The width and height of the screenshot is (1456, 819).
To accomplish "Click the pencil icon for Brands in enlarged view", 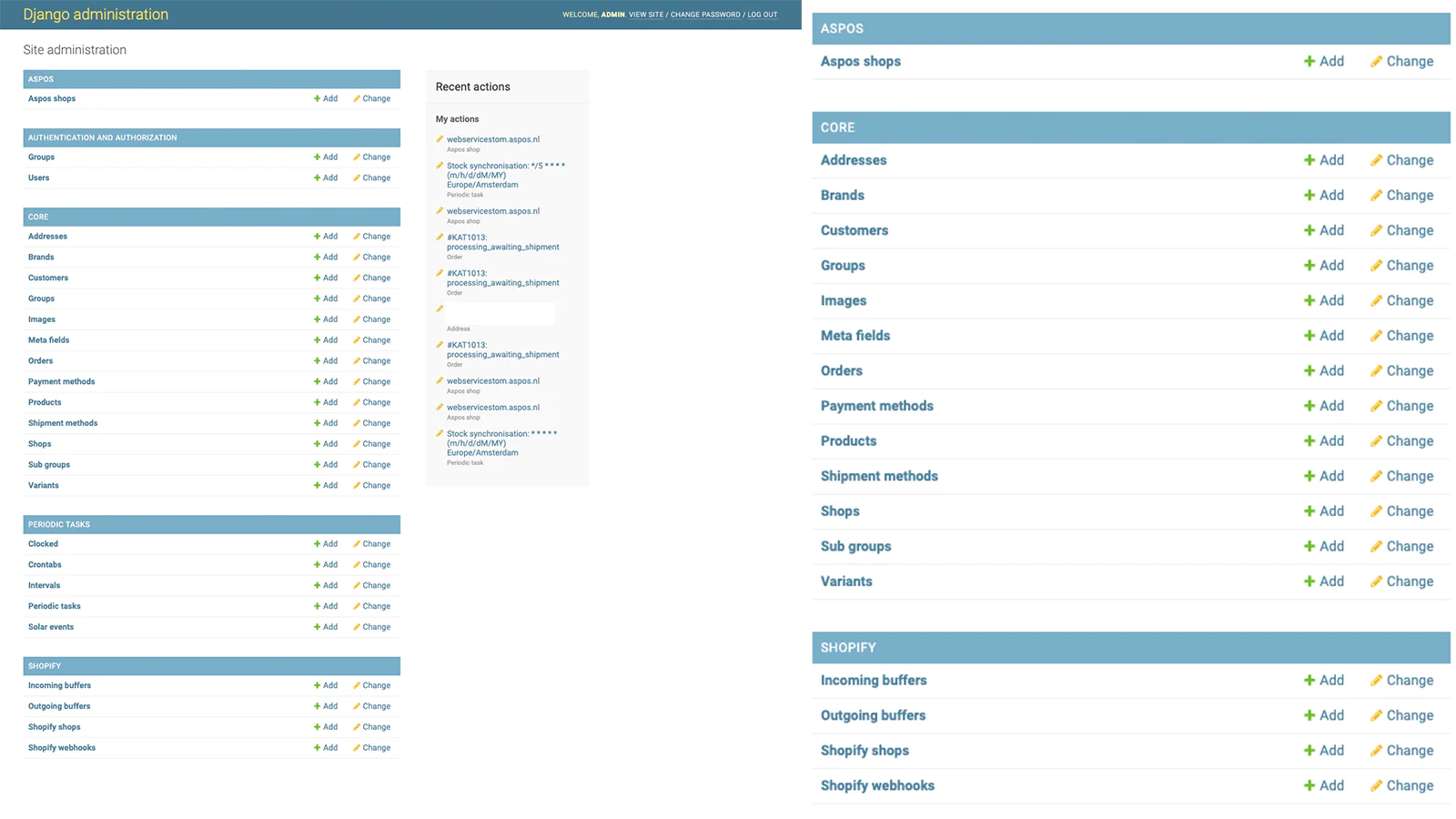I will point(1376,196).
